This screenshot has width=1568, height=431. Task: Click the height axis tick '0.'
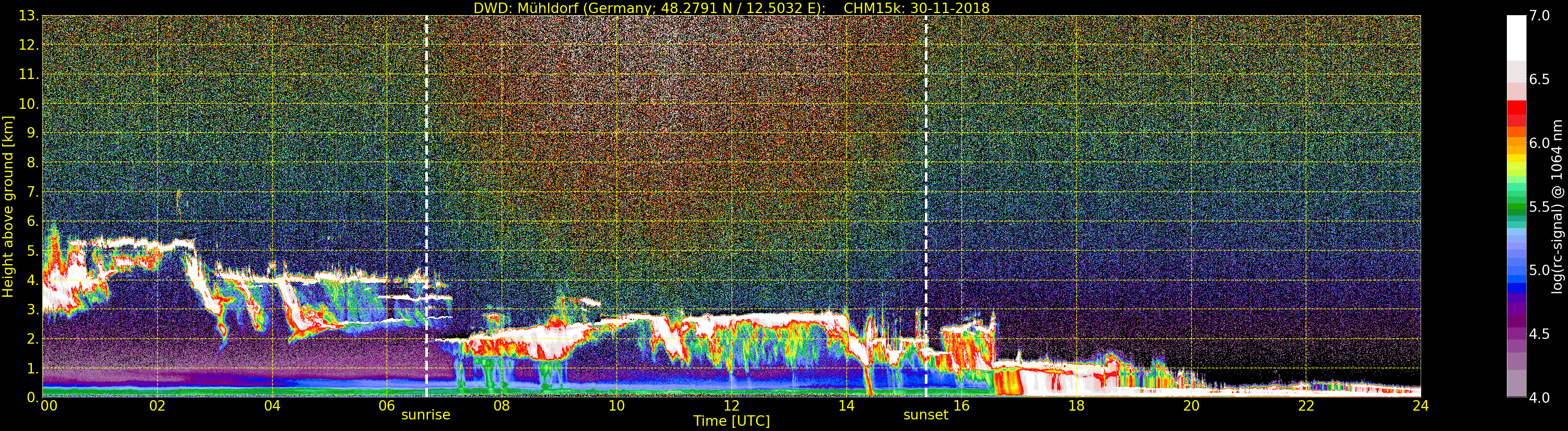(33, 397)
